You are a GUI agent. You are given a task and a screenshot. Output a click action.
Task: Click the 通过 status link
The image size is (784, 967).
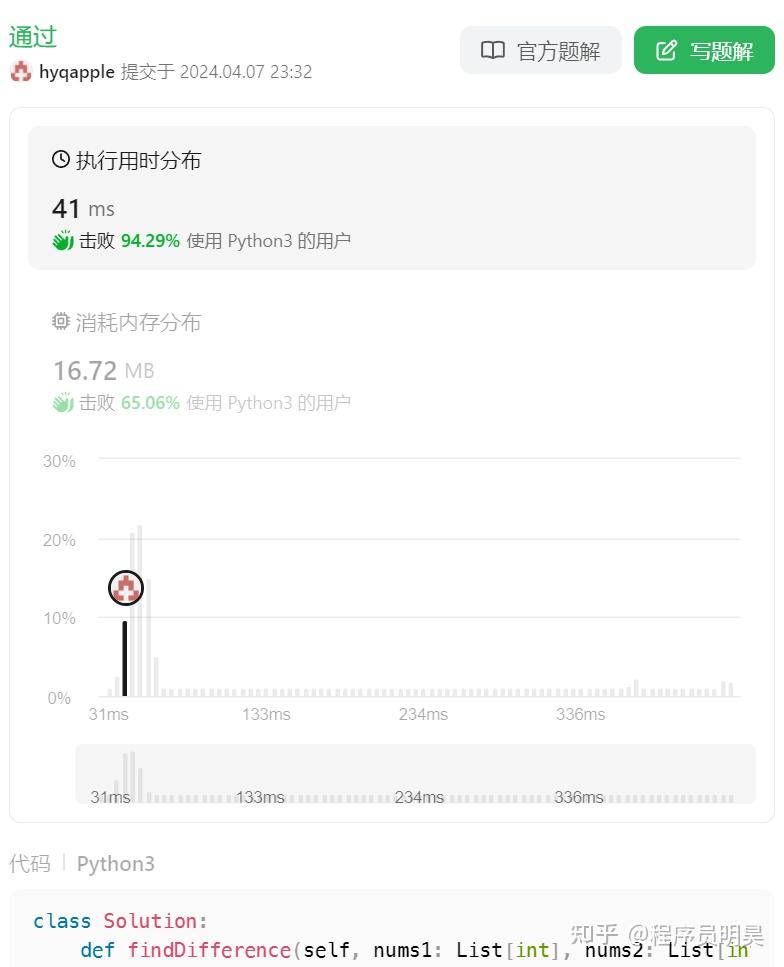click(31, 36)
